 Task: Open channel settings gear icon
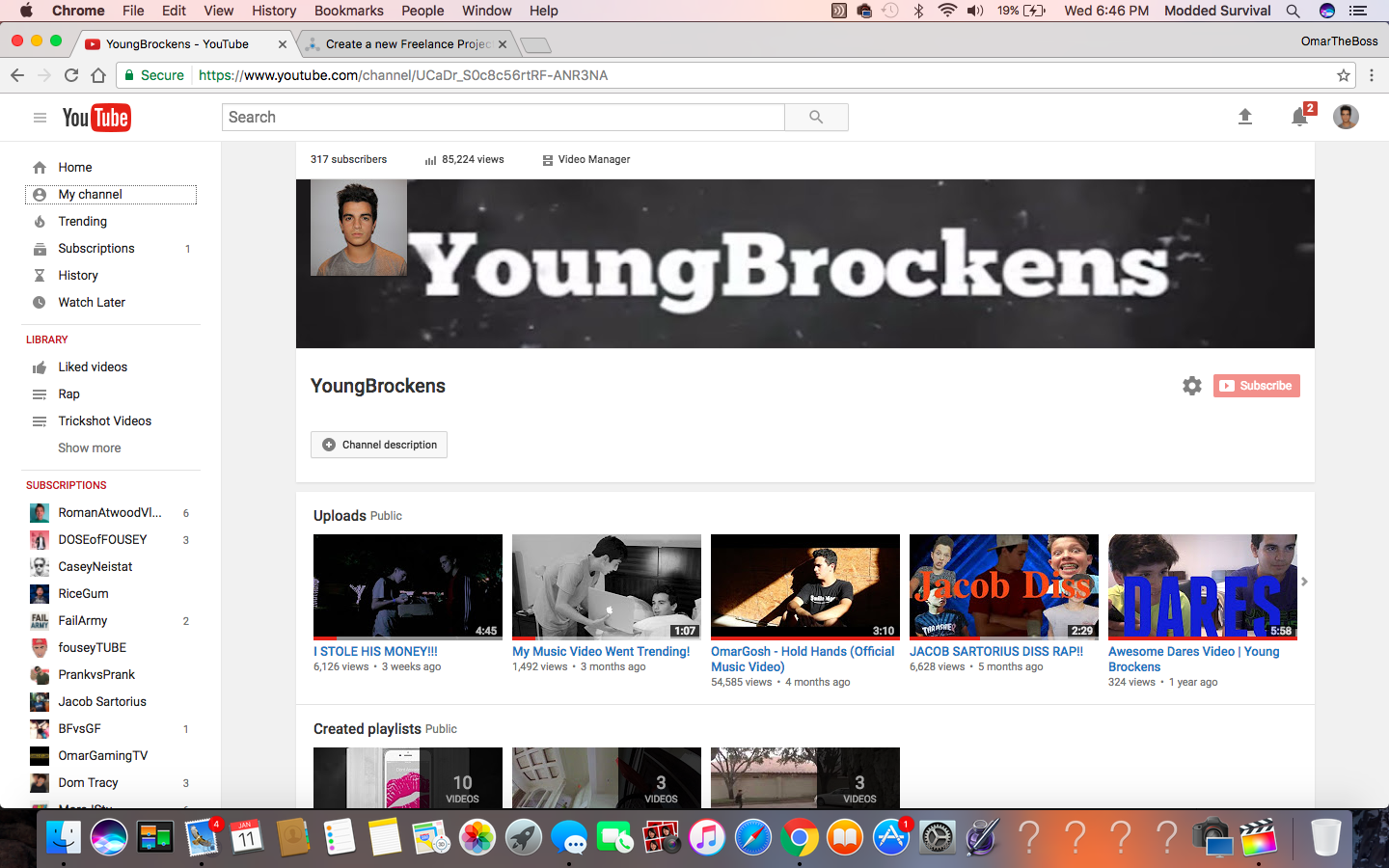coord(1192,386)
